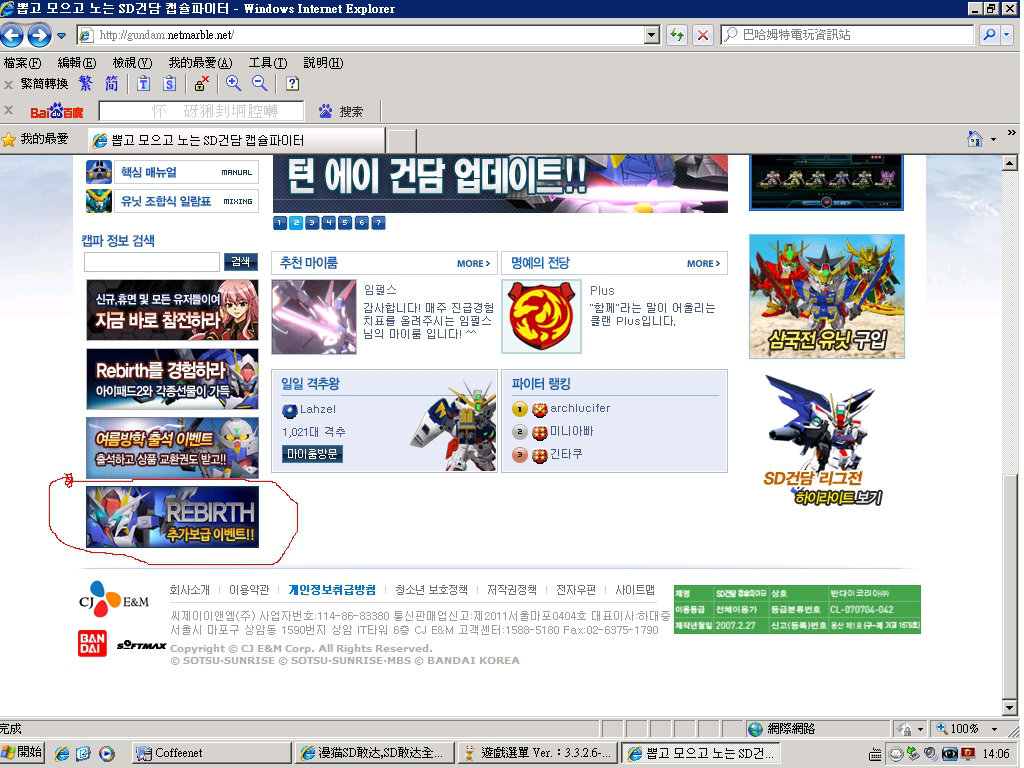Open 회사소개 footer link
Screen dimensions: 1024x768
[x=189, y=590]
